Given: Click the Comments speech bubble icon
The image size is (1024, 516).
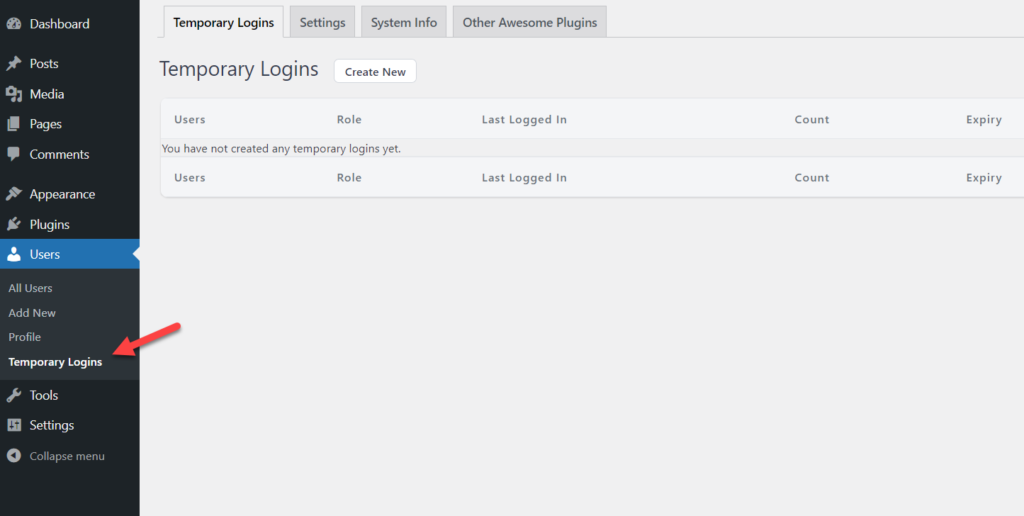Looking at the screenshot, I should pyautogui.click(x=14, y=154).
